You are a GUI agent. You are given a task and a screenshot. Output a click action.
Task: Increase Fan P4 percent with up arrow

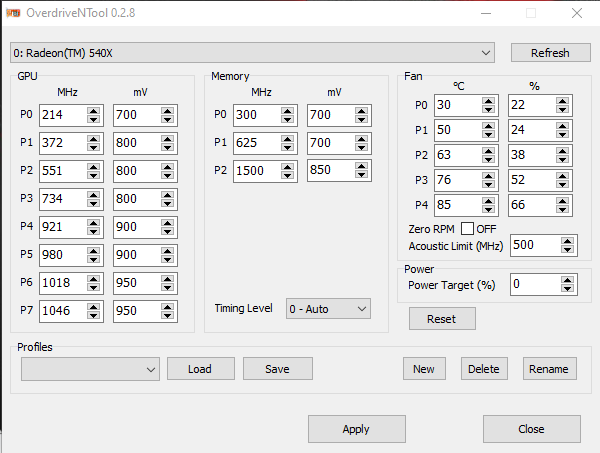pyautogui.click(x=562, y=201)
